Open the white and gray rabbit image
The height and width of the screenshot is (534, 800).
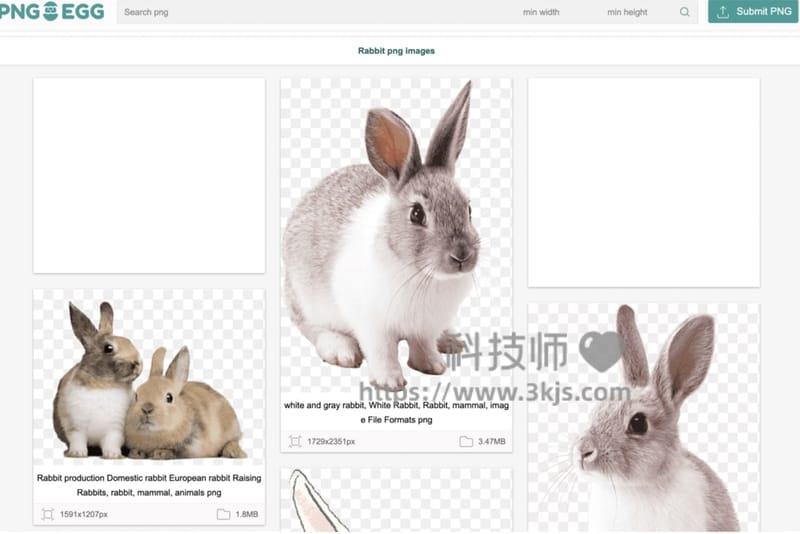396,236
